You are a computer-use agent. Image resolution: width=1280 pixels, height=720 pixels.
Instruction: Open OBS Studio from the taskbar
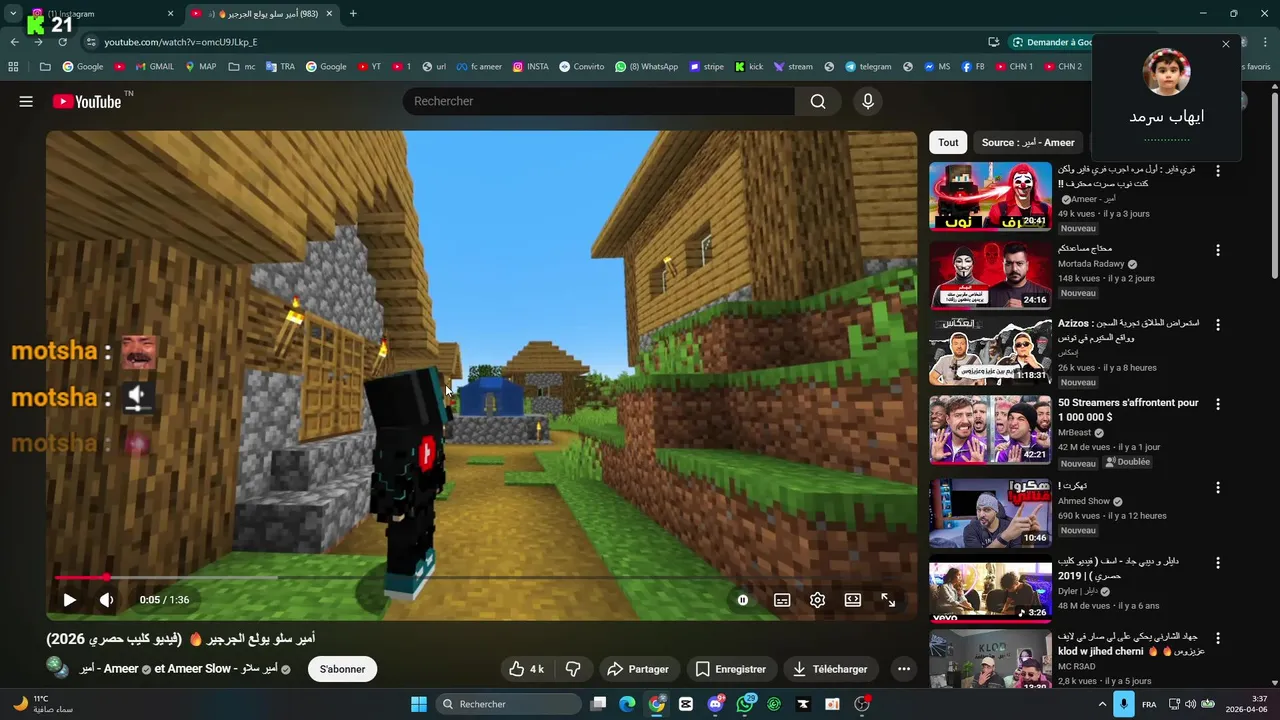862,704
